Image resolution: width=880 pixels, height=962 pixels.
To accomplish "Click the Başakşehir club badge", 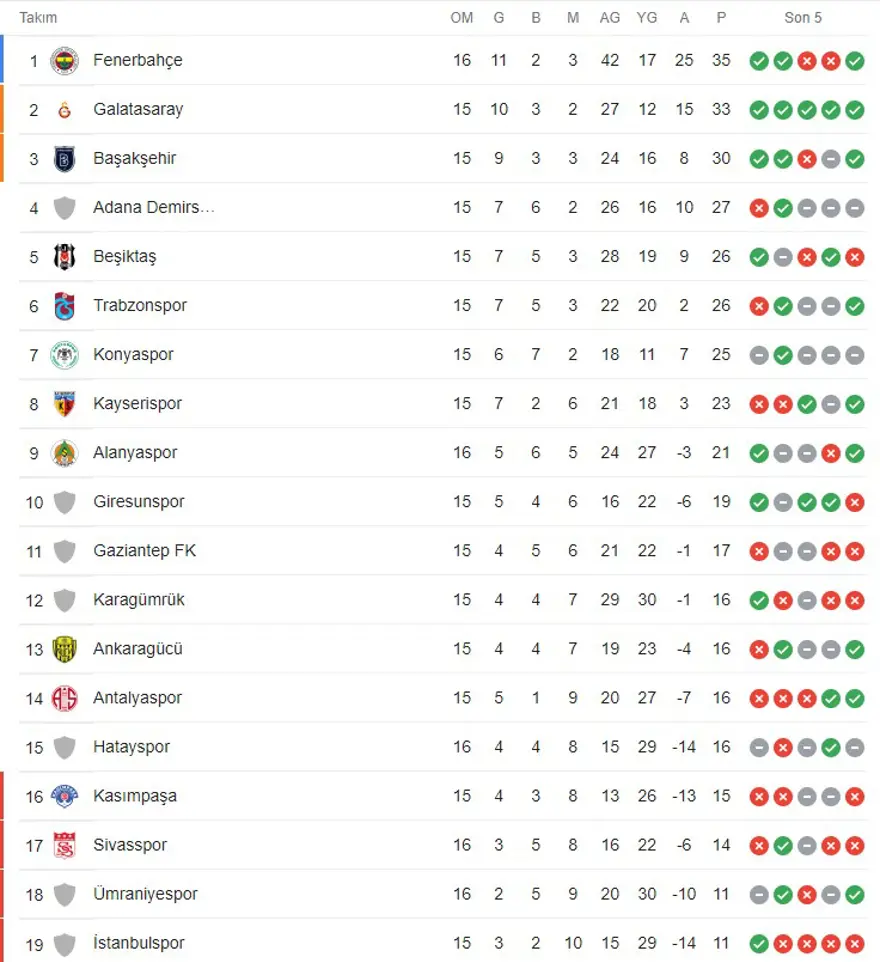I will tap(65, 158).
